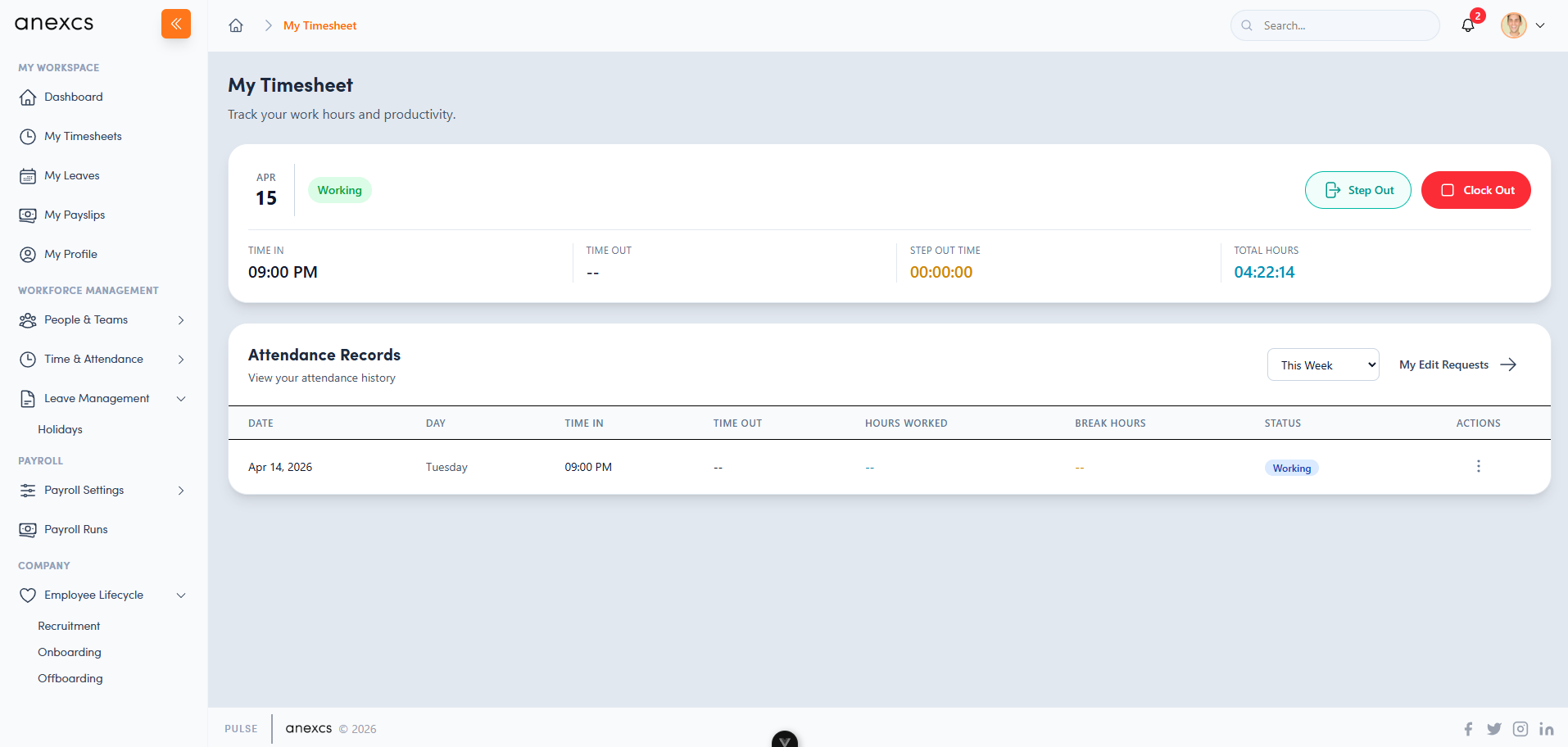
Task: Open Recruitment submenu item
Action: (x=69, y=626)
